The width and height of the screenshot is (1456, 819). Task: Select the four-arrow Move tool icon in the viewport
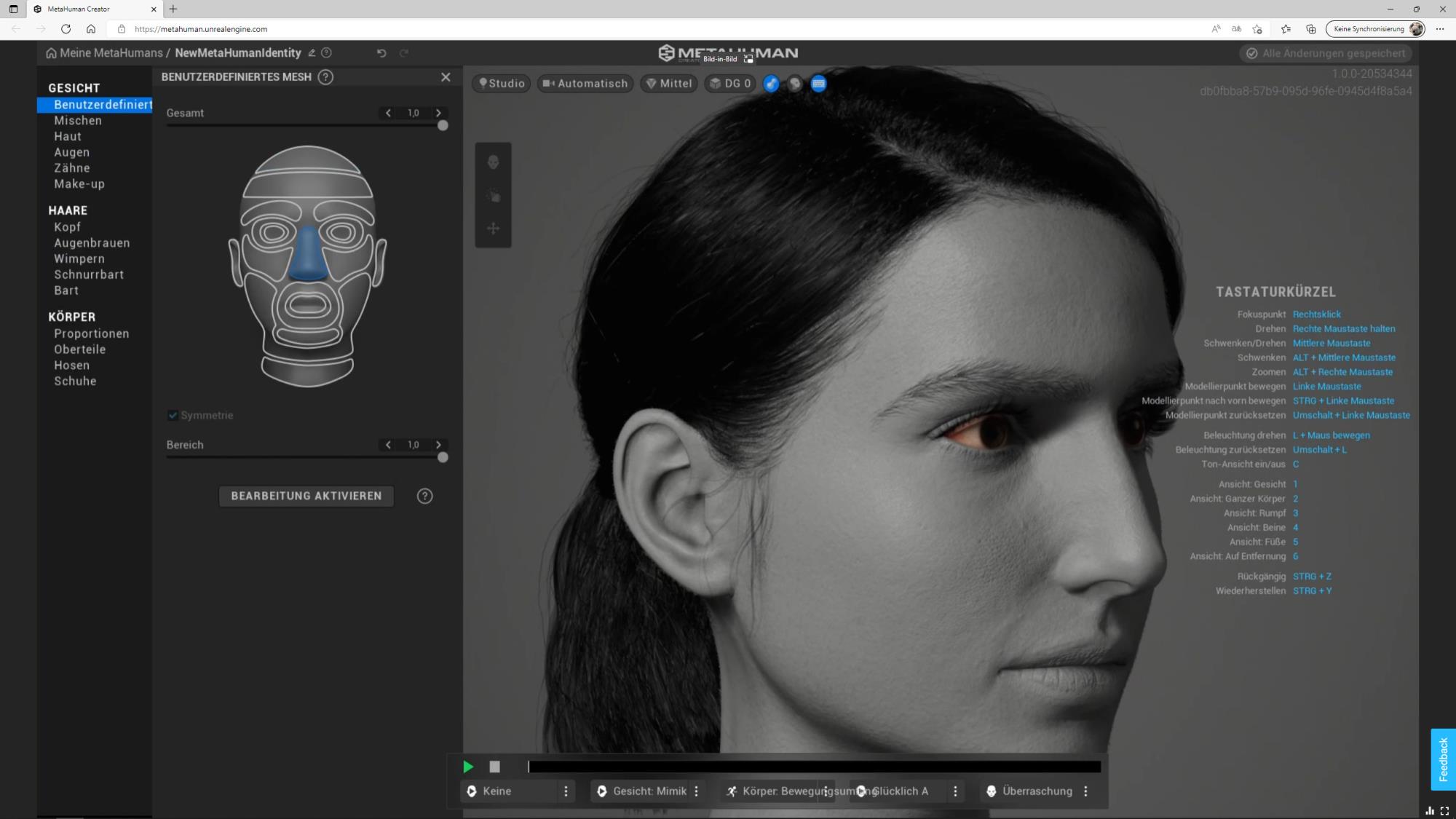pyautogui.click(x=493, y=229)
